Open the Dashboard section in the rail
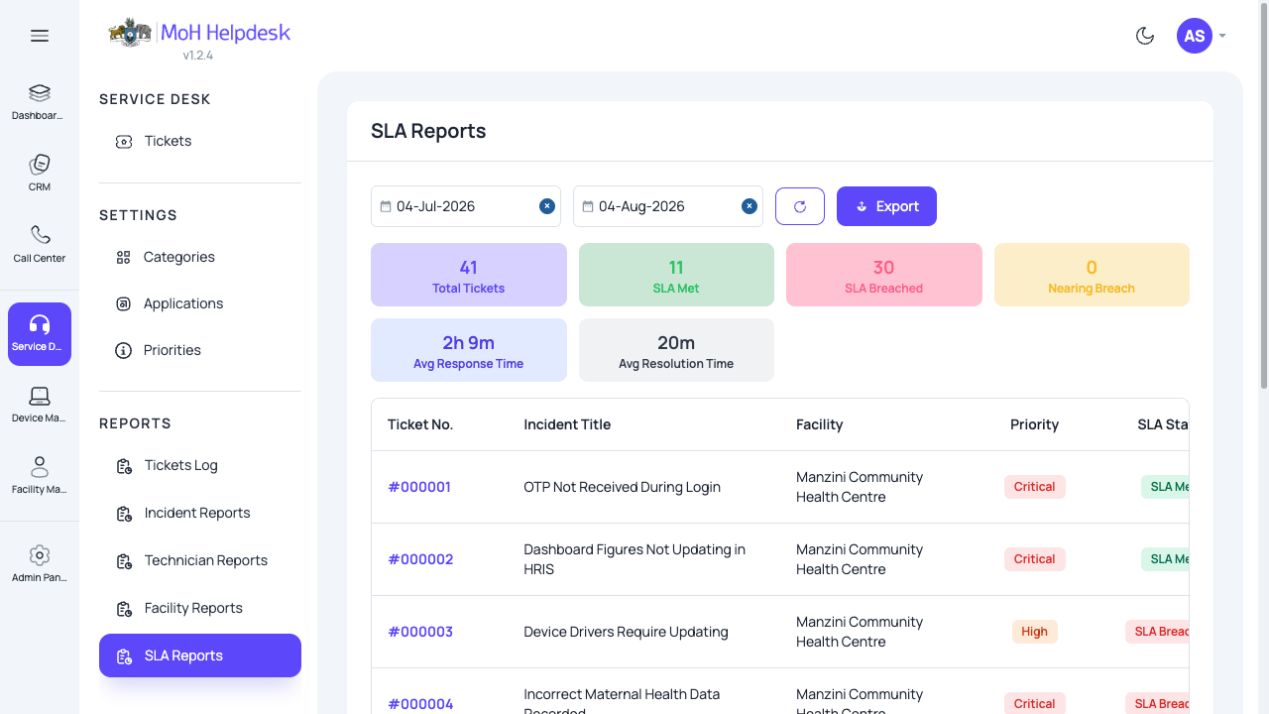This screenshot has width=1269, height=714. click(39, 102)
